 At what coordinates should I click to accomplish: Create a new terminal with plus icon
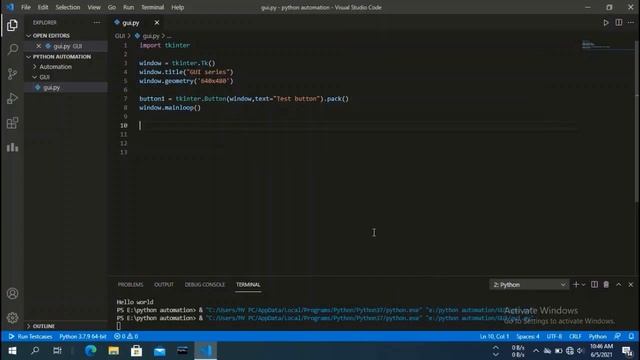[x=576, y=284]
